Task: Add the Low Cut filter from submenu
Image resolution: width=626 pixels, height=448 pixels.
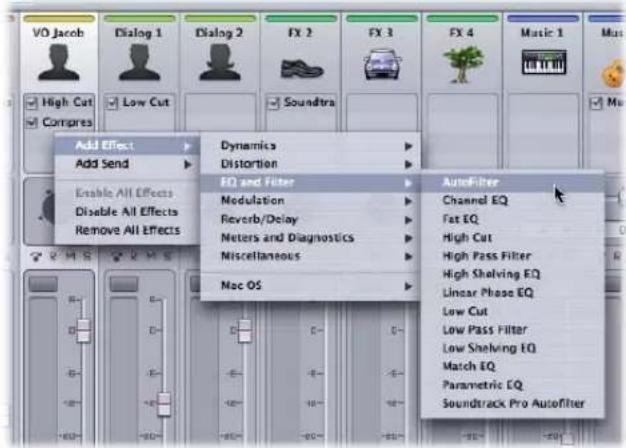Action: click(x=513, y=311)
